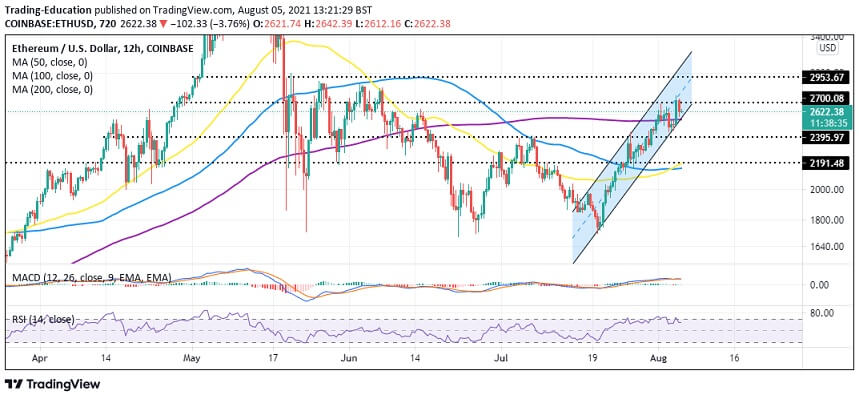Click the May date on time axis

tap(192, 358)
